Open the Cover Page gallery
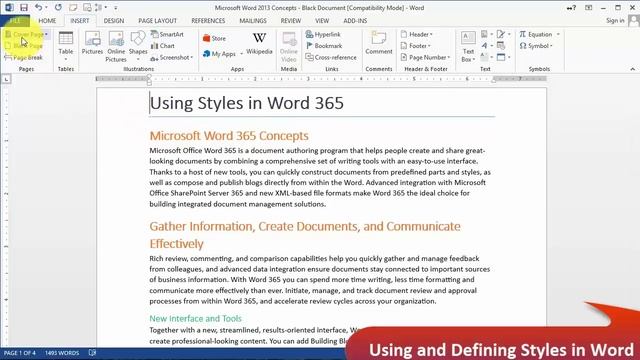Screen dimensions: 640x360 tap(27, 34)
